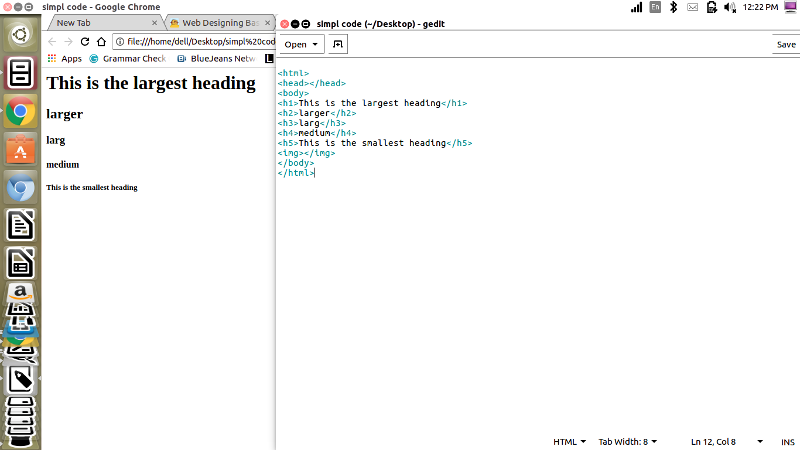The height and width of the screenshot is (450, 800).
Task: Focus the Chrome address bar
Action: [200, 42]
